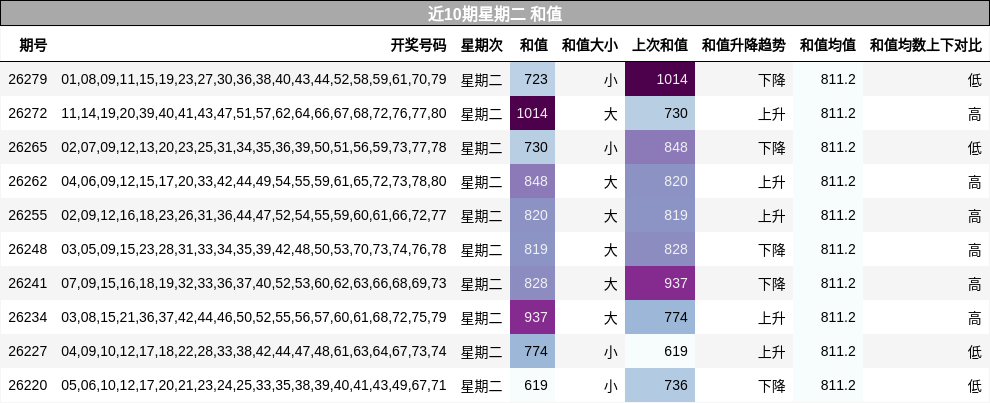This screenshot has height=403, width=990.
Task: Click the 和值 cell 619 in row 26220
Action: (532, 385)
